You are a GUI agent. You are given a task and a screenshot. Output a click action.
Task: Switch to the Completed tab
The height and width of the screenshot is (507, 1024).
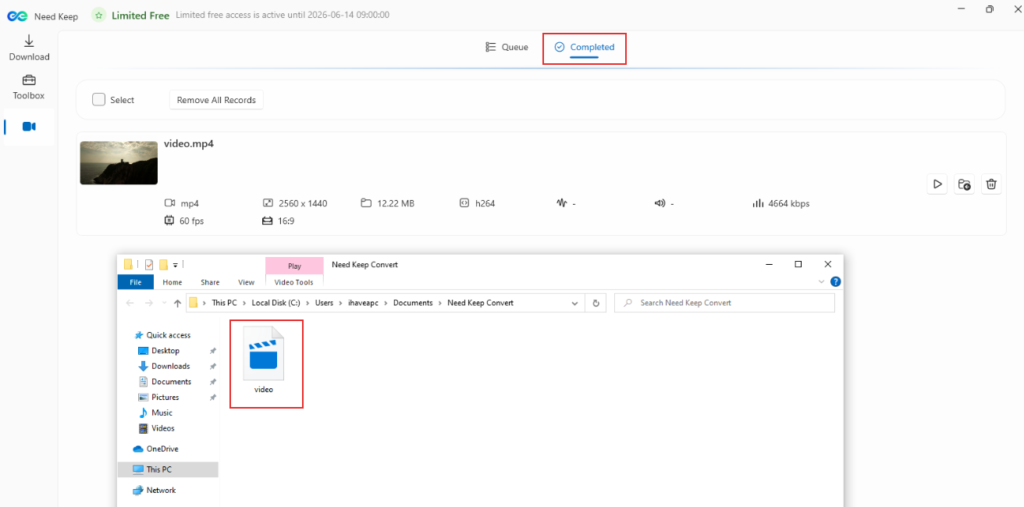coord(584,47)
